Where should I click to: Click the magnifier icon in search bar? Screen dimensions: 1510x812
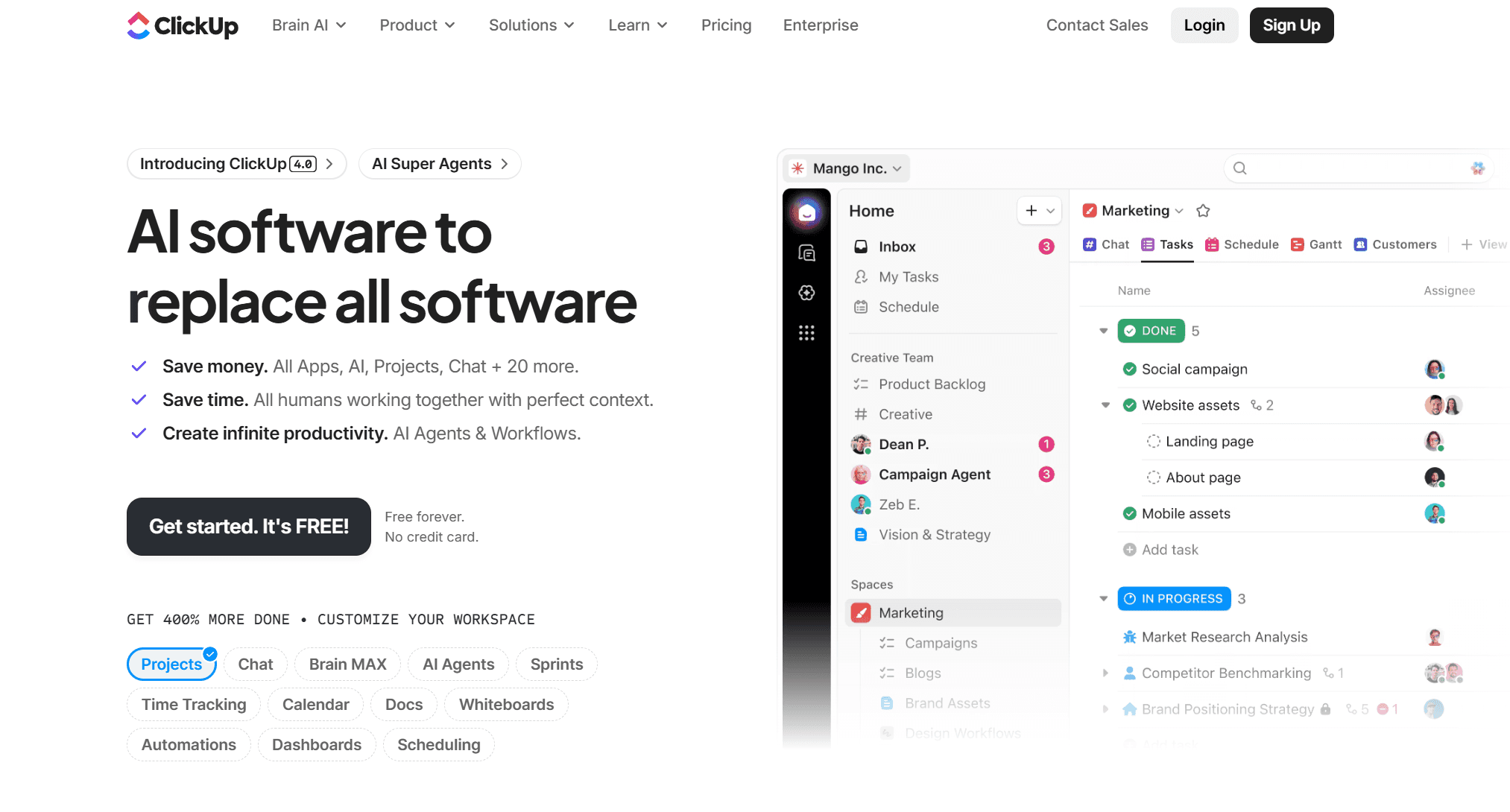coord(1240,168)
